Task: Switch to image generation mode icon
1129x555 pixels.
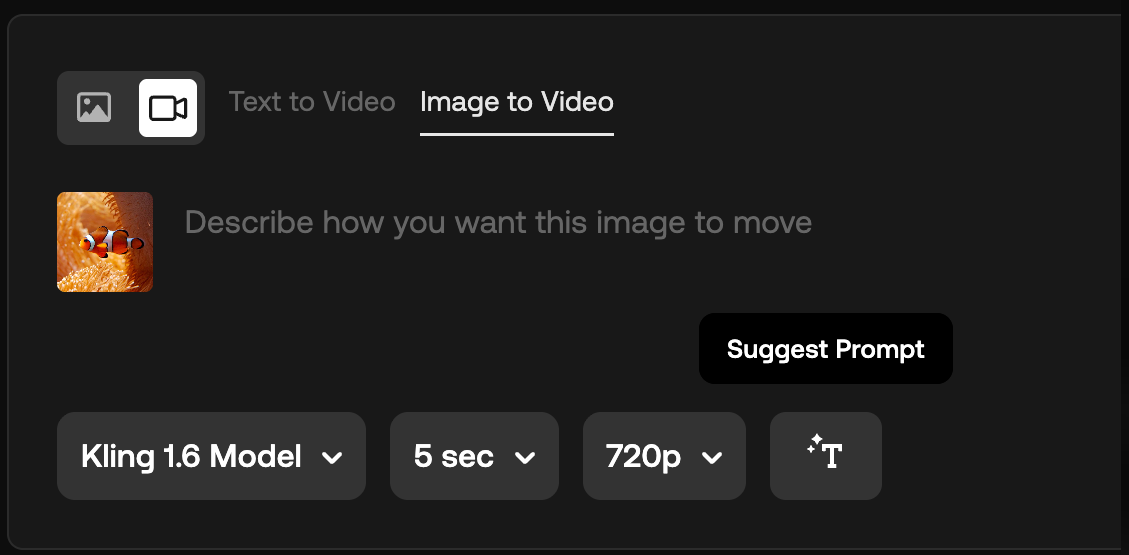Action: (94, 107)
